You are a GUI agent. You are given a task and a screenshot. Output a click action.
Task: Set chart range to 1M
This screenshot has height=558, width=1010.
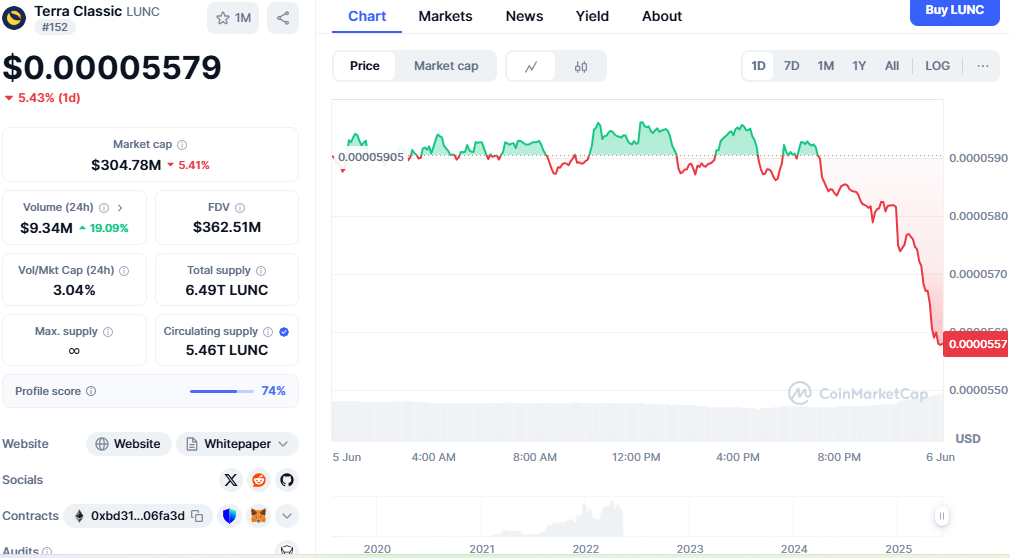click(826, 66)
